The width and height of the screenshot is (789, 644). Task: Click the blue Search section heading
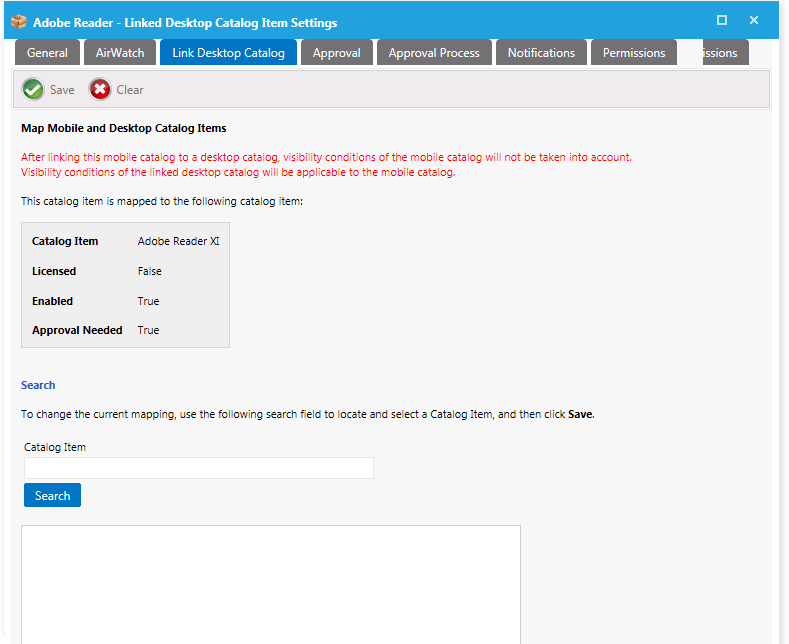38,385
